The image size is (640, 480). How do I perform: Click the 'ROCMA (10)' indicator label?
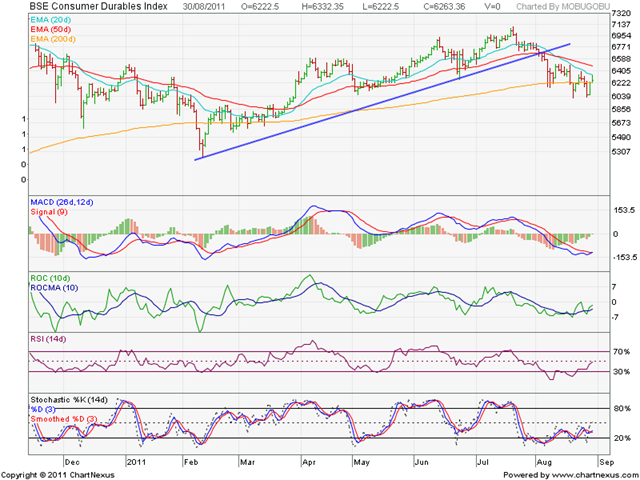point(54,288)
